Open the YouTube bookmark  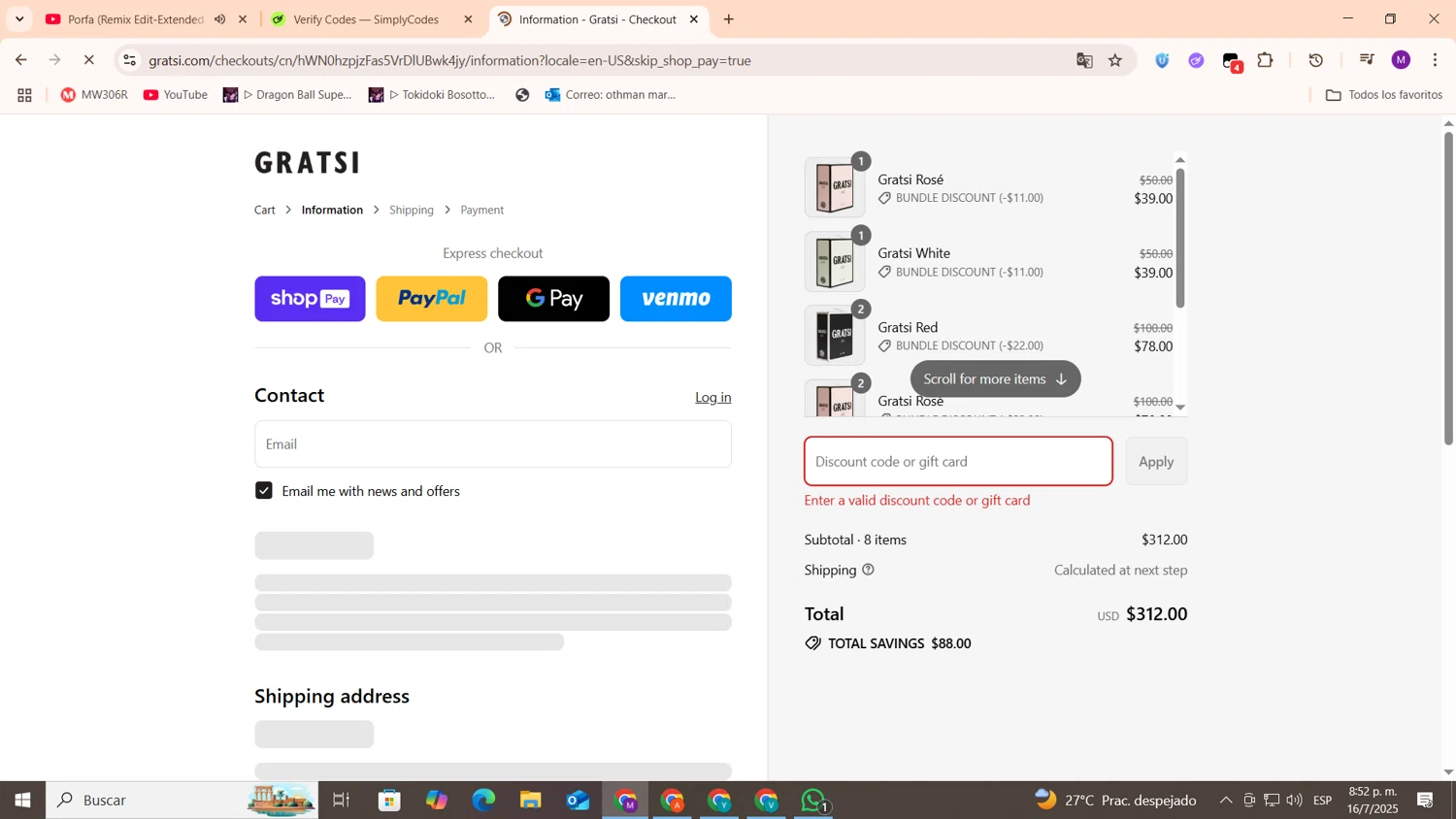pos(176,95)
